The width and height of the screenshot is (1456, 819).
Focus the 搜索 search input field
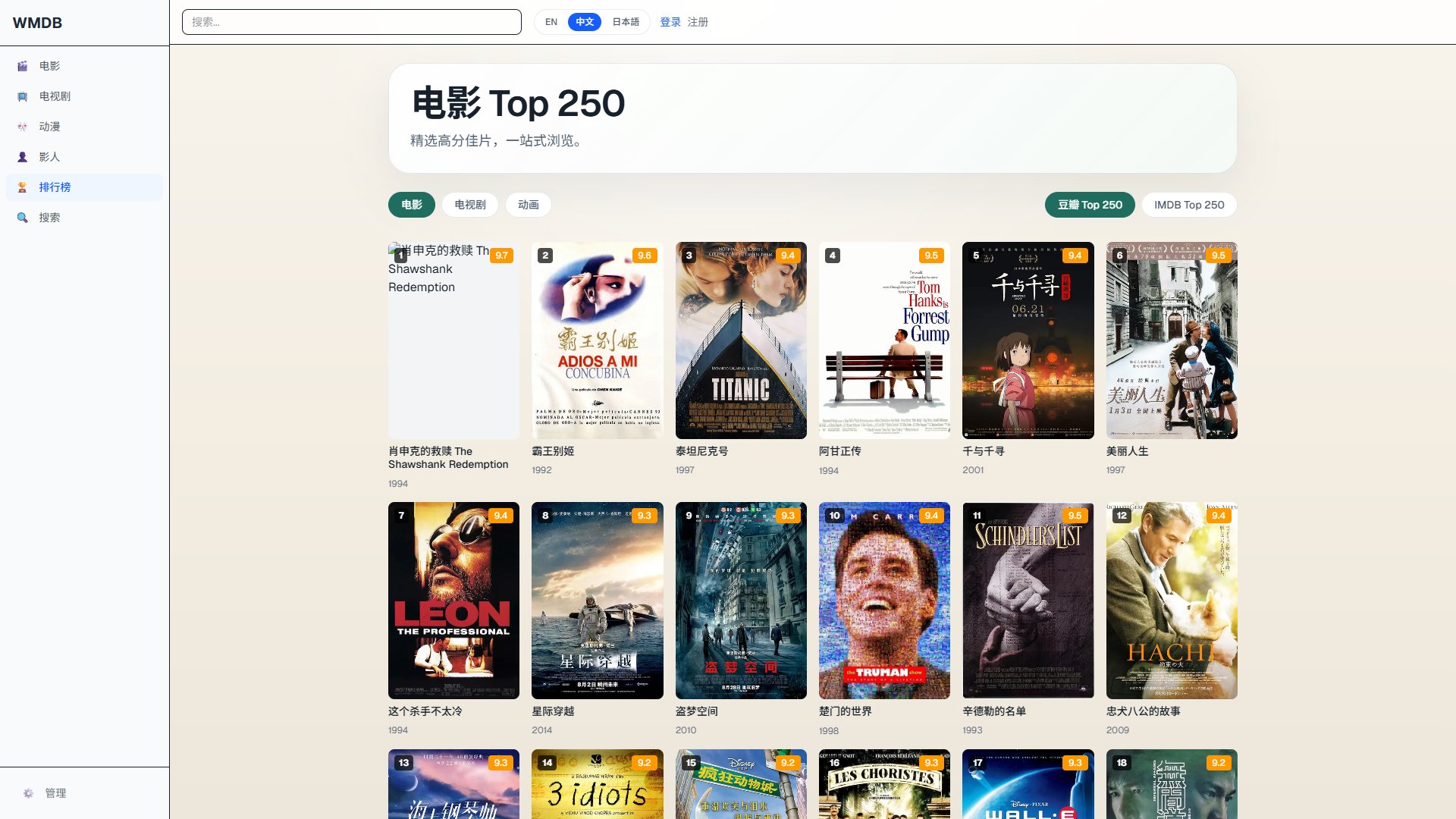coord(352,22)
